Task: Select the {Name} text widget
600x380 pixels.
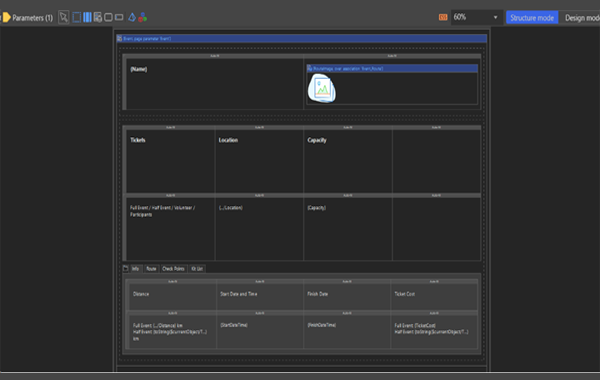Action: coord(139,69)
